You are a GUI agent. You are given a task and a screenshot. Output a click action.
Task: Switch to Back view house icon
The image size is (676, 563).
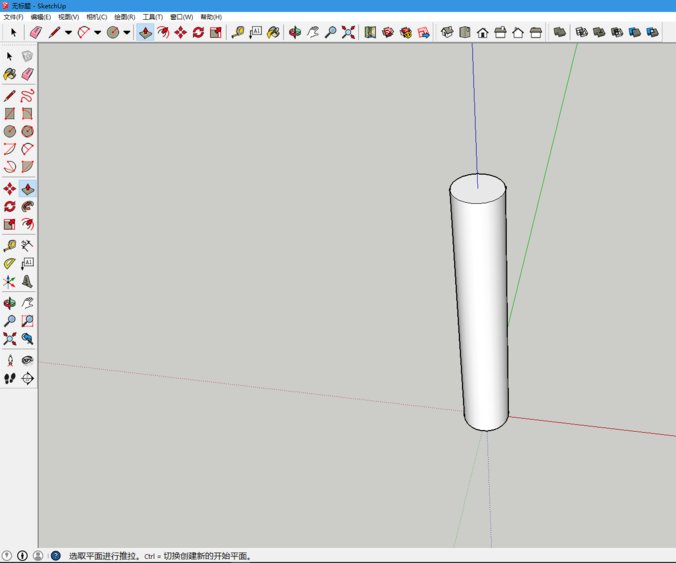[518, 32]
